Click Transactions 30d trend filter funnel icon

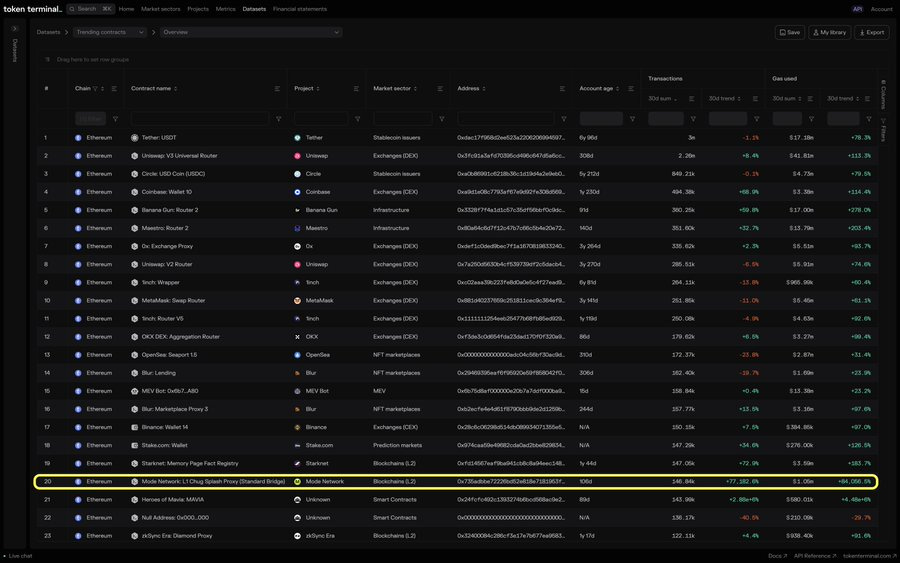pyautogui.click(x=757, y=119)
